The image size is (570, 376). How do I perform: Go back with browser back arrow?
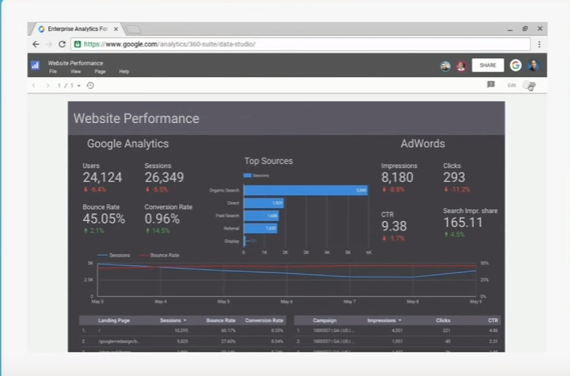(36, 44)
